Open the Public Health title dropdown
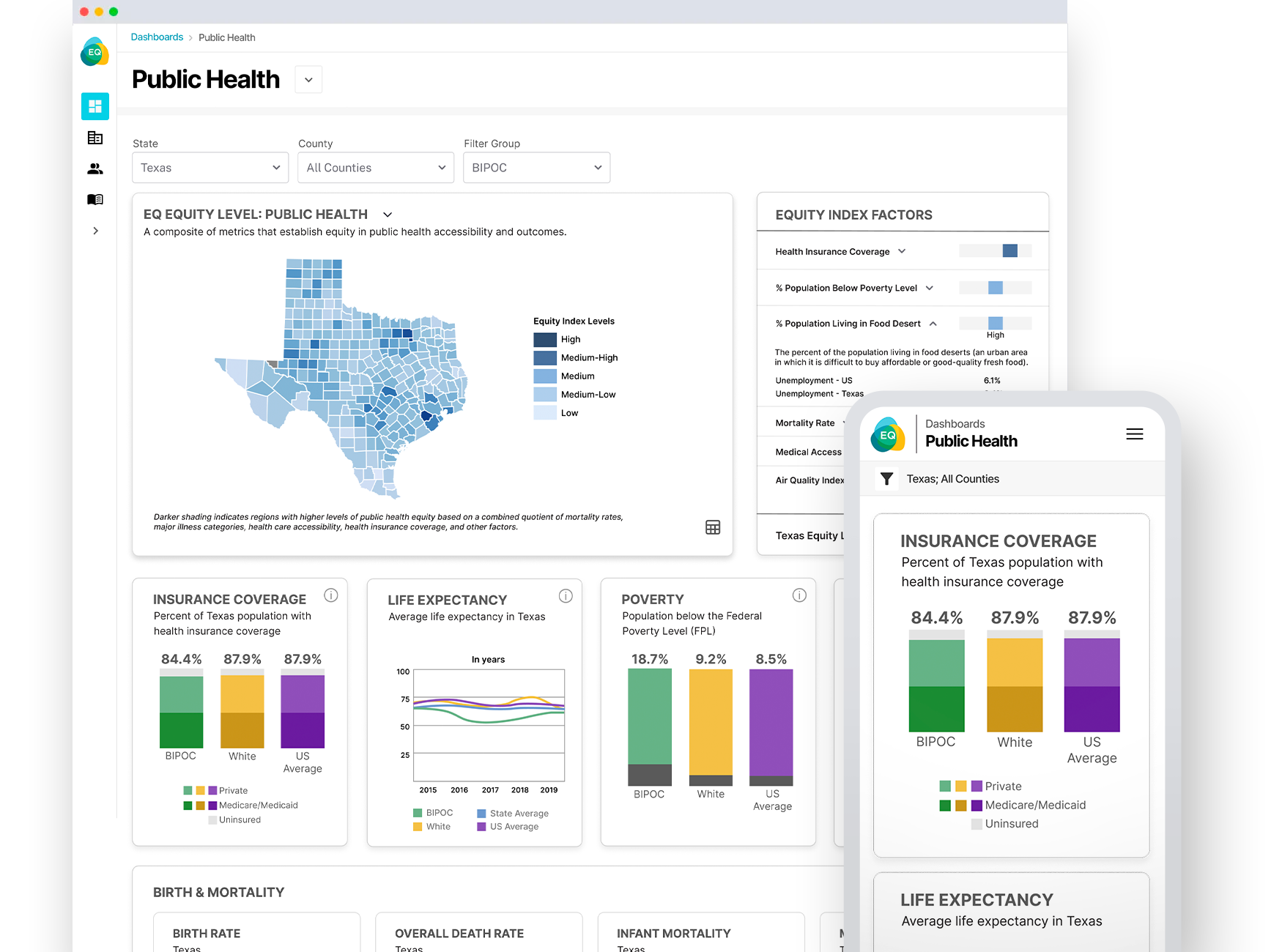Screen dimensions: 1282x952 click(x=308, y=80)
